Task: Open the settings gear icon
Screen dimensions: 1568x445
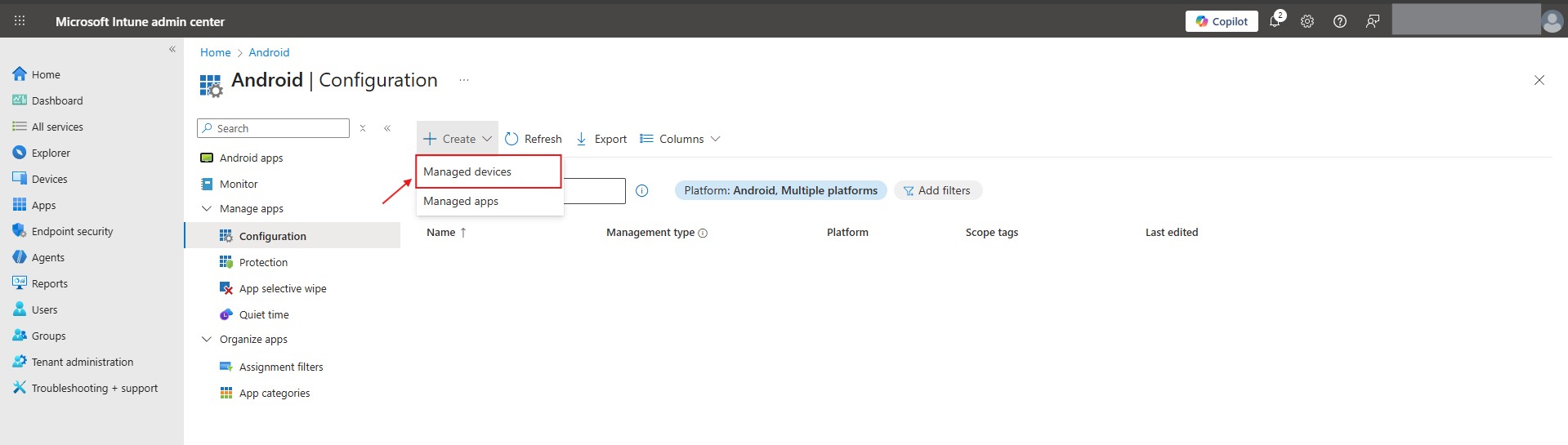Action: [x=1307, y=21]
